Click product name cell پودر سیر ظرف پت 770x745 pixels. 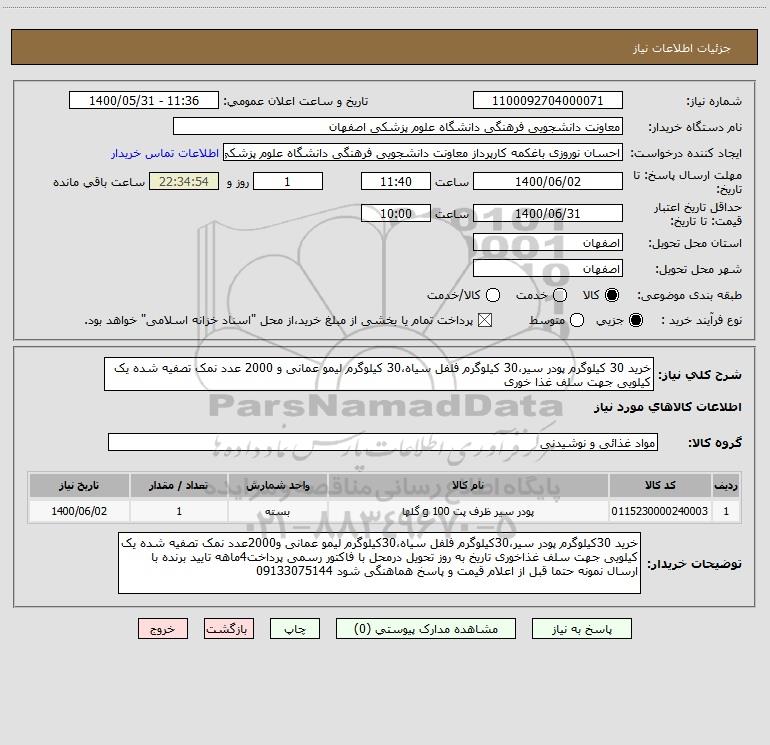[x=468, y=511]
